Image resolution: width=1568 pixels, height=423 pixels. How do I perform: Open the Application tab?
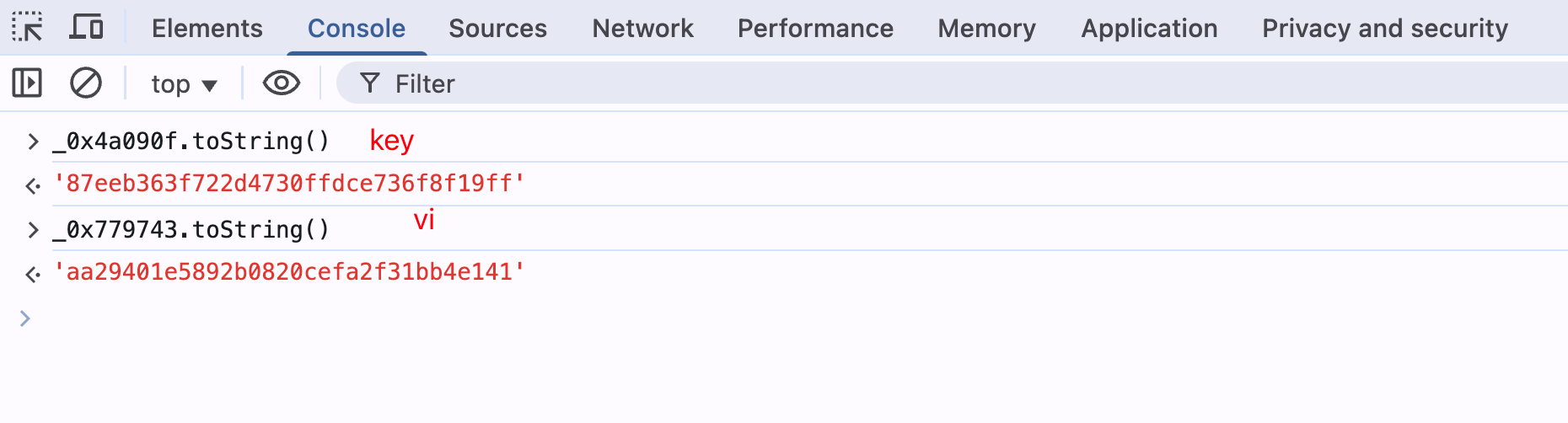[x=1150, y=28]
